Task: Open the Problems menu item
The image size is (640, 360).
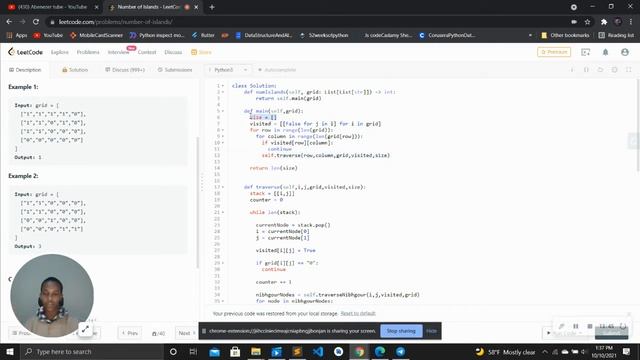Action: [x=88, y=52]
